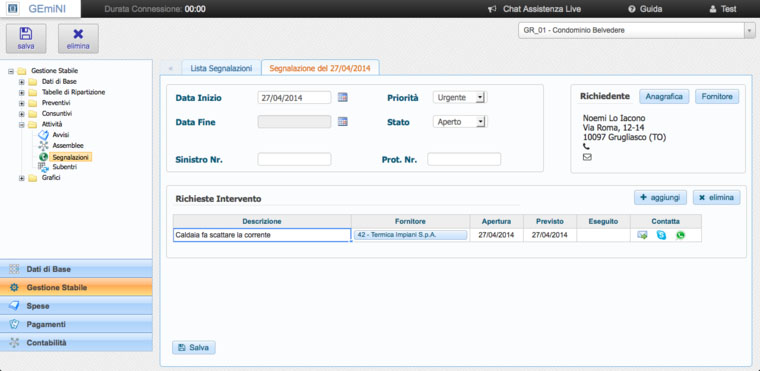Click the Fornitore column header
Image resolution: width=760 pixels, height=371 pixels.
(410, 221)
